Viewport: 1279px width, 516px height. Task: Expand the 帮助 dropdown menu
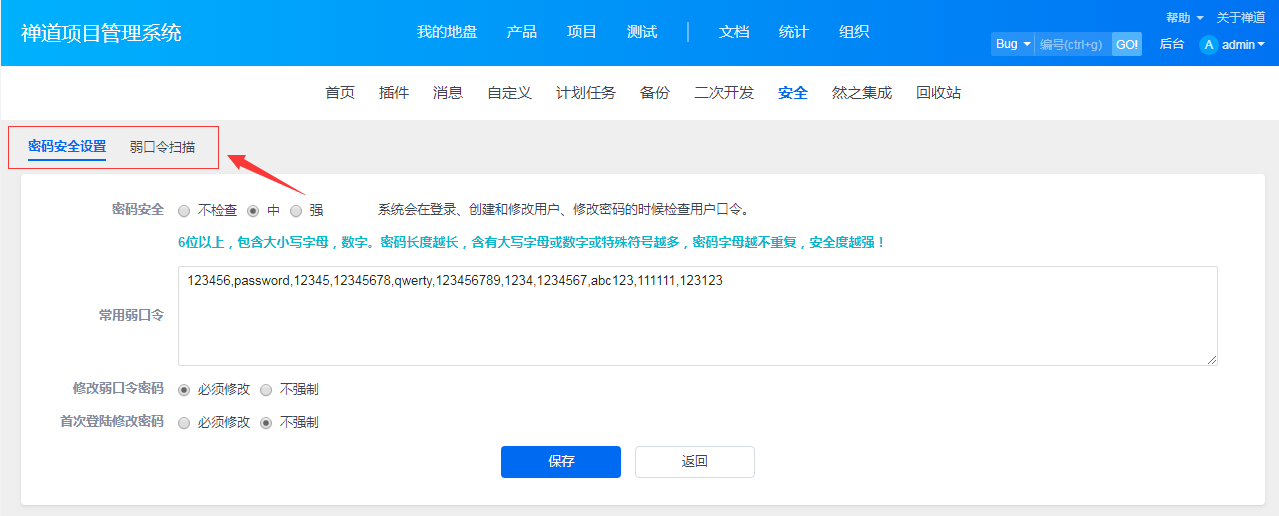(x=1184, y=18)
